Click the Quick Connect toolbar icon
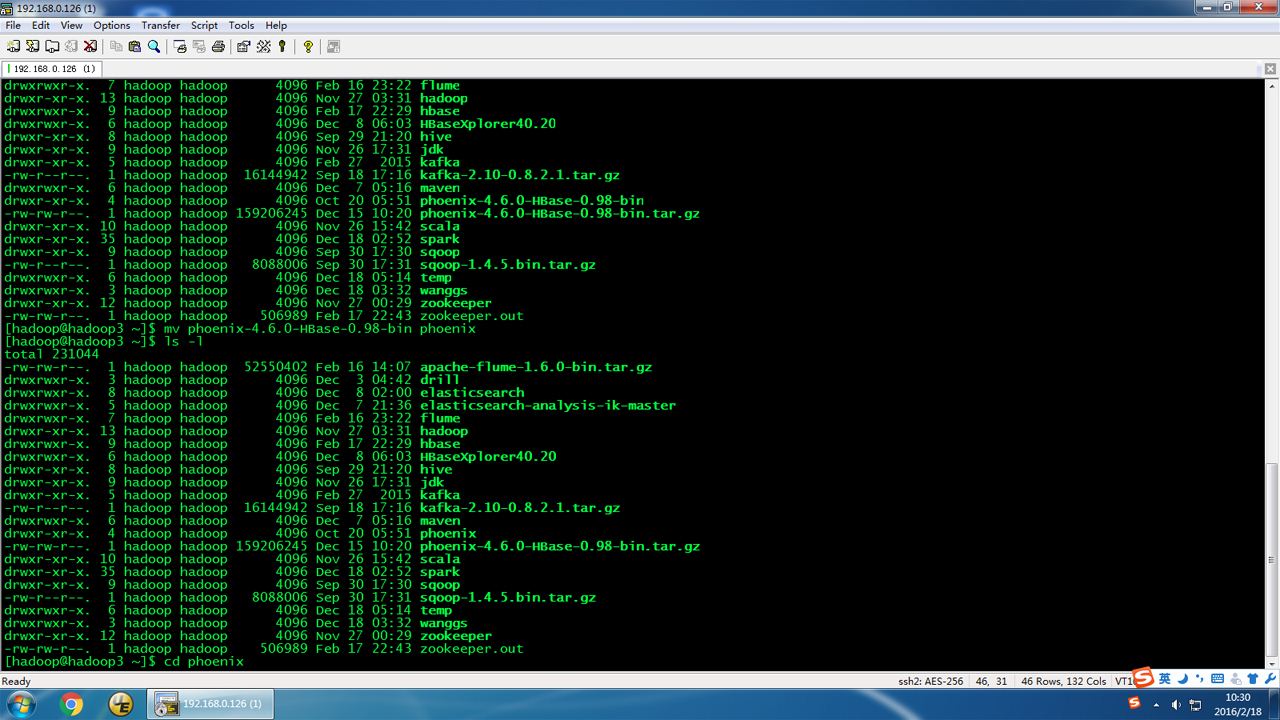The image size is (1280, 720). (x=32, y=46)
